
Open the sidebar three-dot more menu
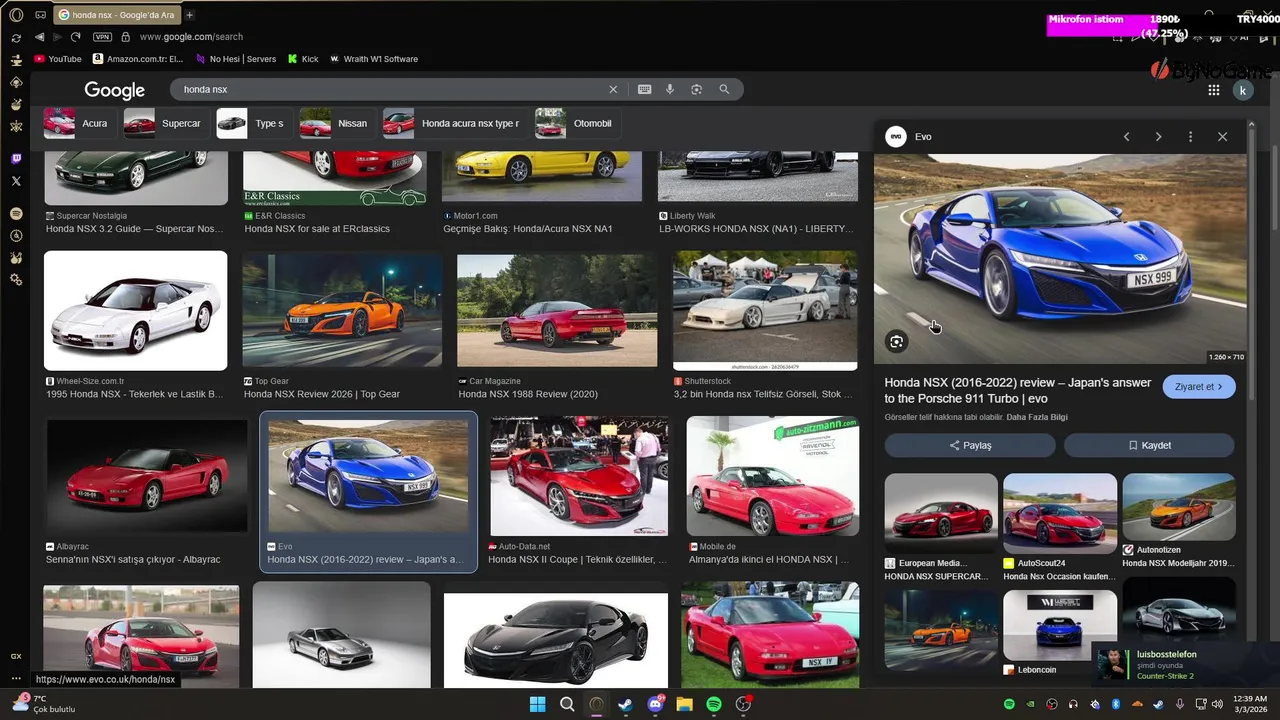16,678
